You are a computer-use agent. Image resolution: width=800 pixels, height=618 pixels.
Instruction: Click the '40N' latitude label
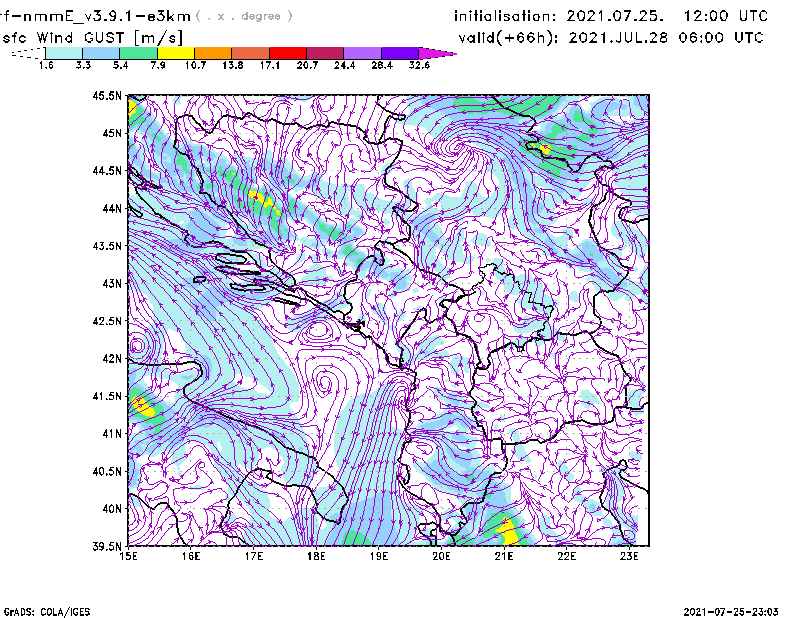pyautogui.click(x=112, y=509)
